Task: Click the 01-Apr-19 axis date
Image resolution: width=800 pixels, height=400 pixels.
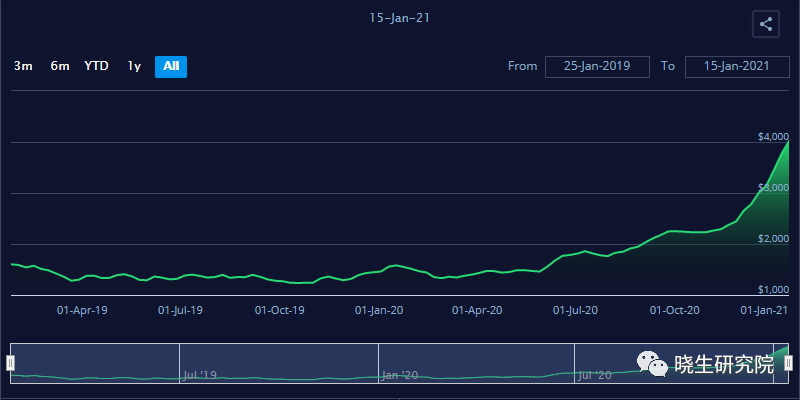Action: coord(82,310)
